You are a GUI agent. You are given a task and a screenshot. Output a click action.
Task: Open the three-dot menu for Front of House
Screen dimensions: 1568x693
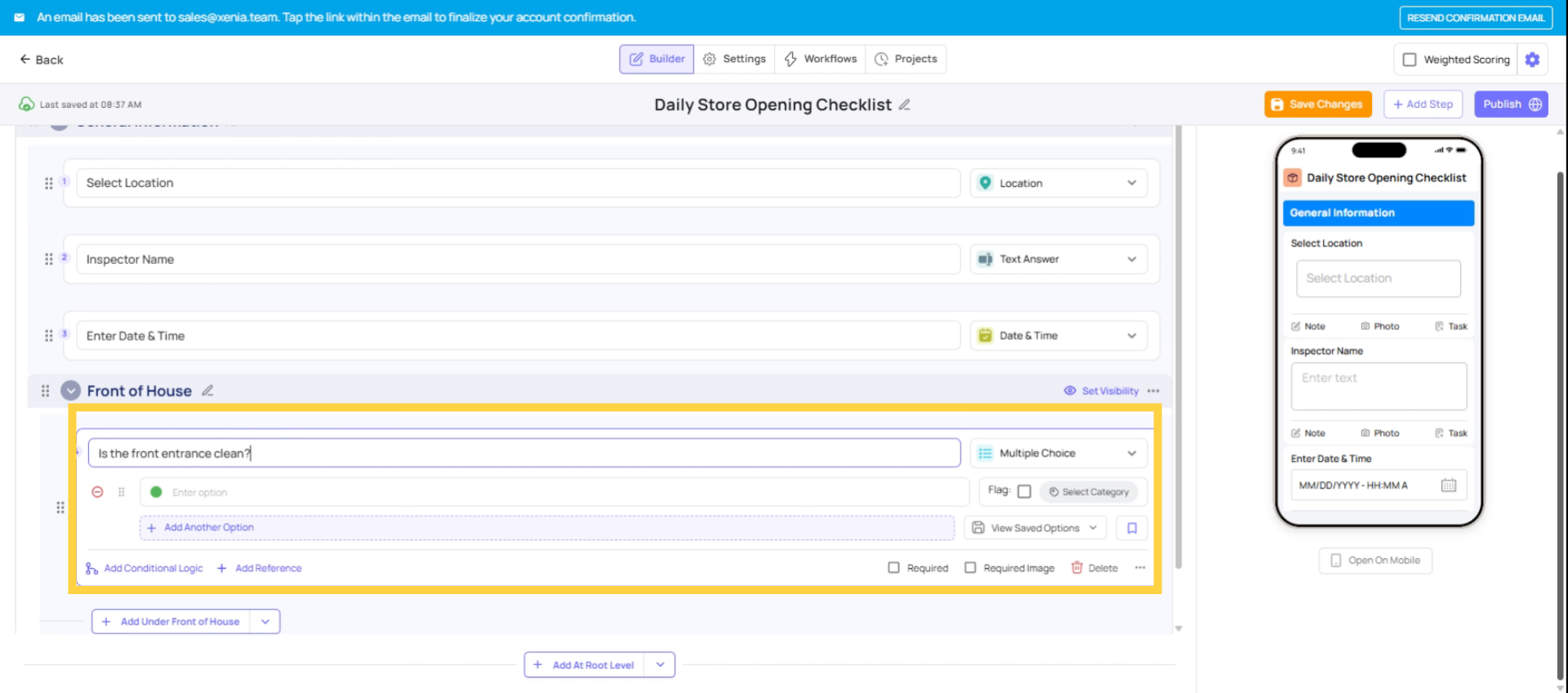tap(1153, 391)
